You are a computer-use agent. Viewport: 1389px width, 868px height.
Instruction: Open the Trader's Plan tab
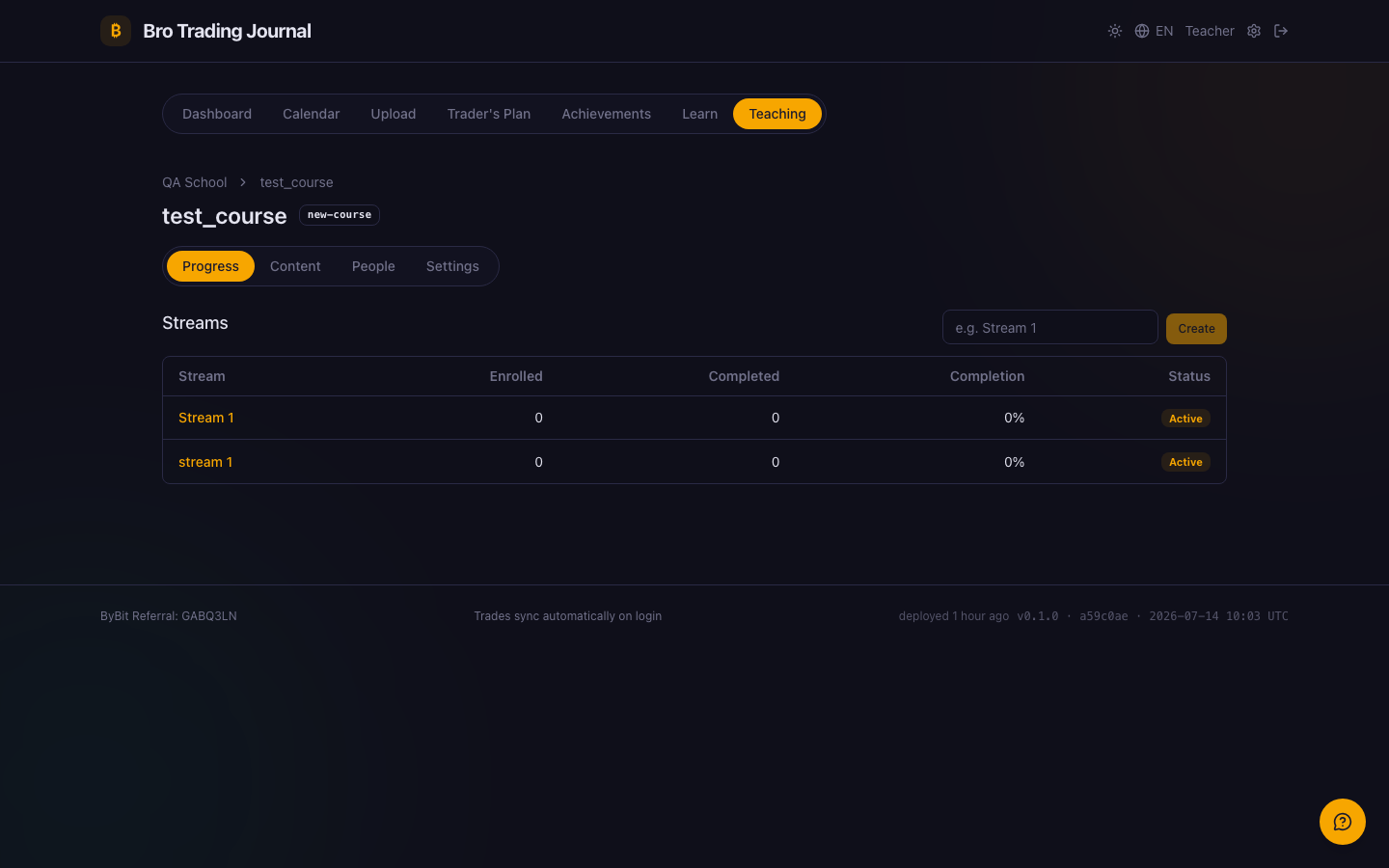(x=489, y=114)
